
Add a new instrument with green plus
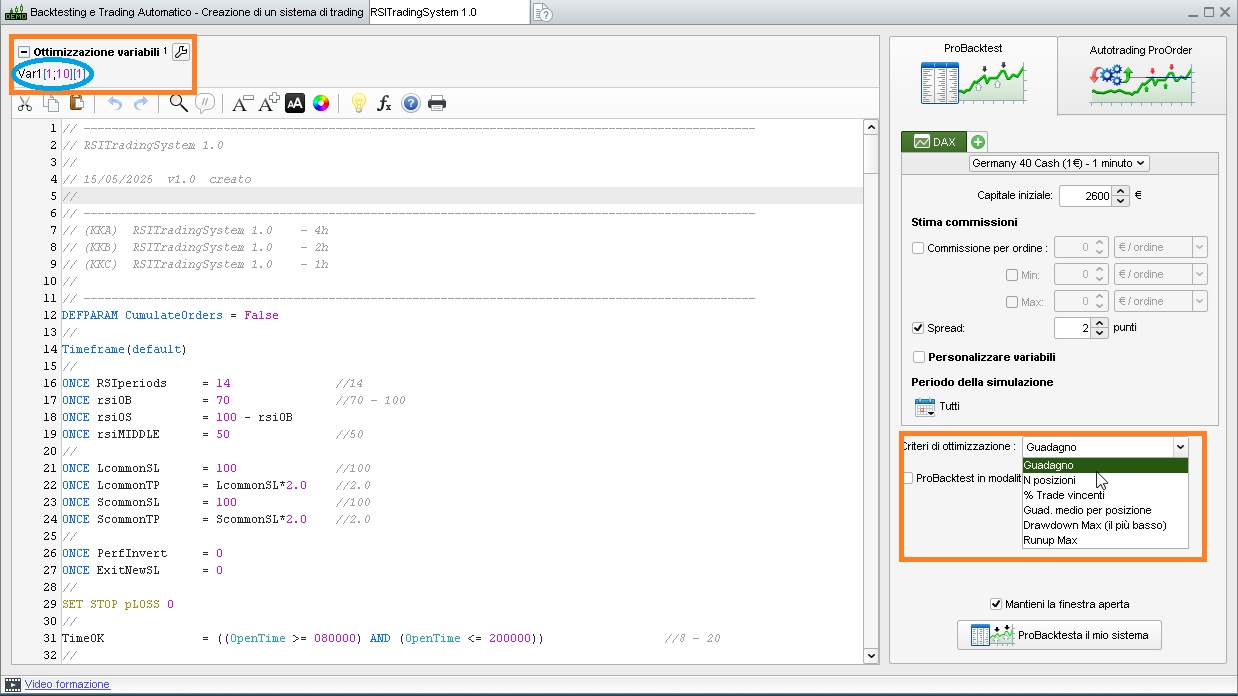[977, 142]
